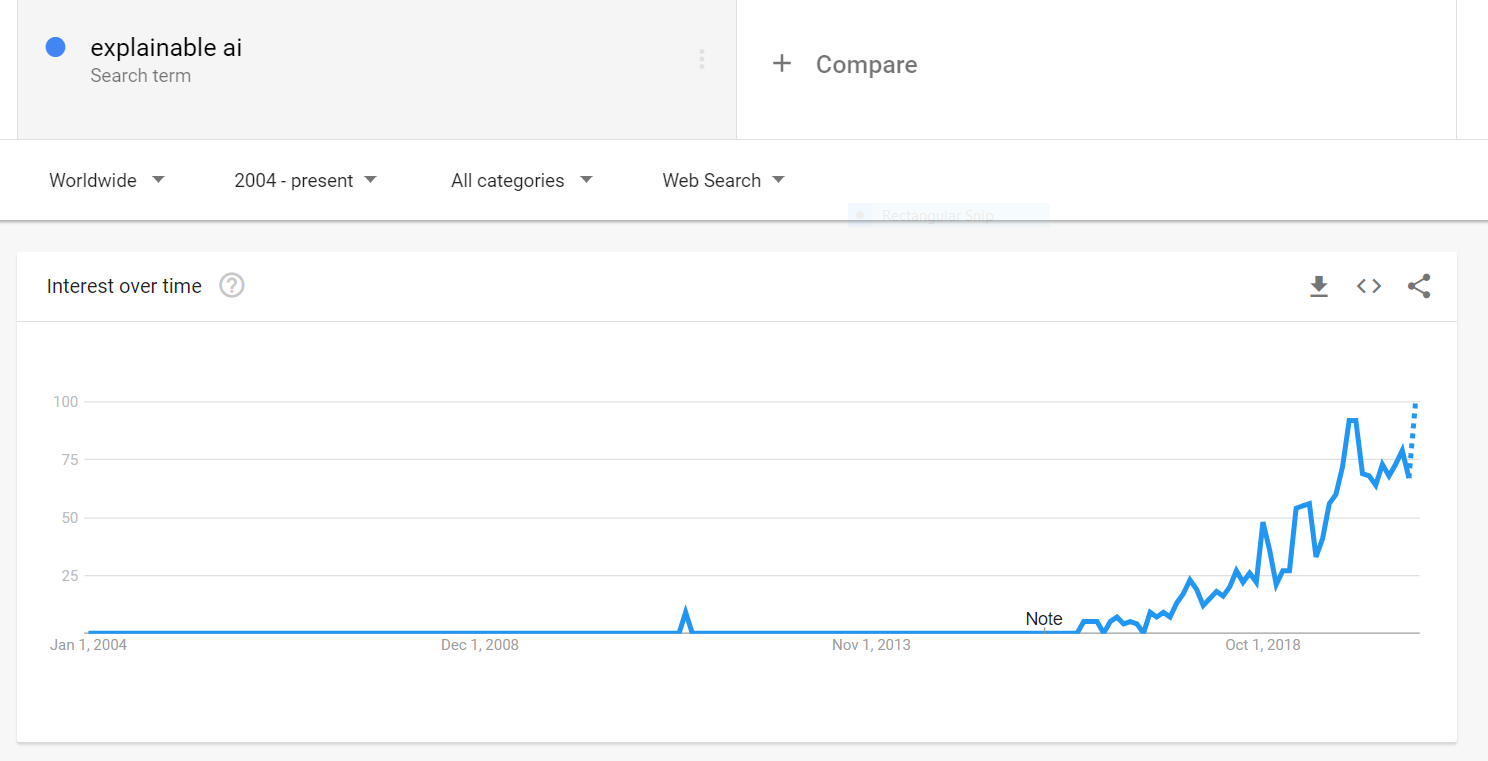This screenshot has height=761, width=1488.
Task: Download the Interest over time data
Action: pyautogui.click(x=1319, y=287)
